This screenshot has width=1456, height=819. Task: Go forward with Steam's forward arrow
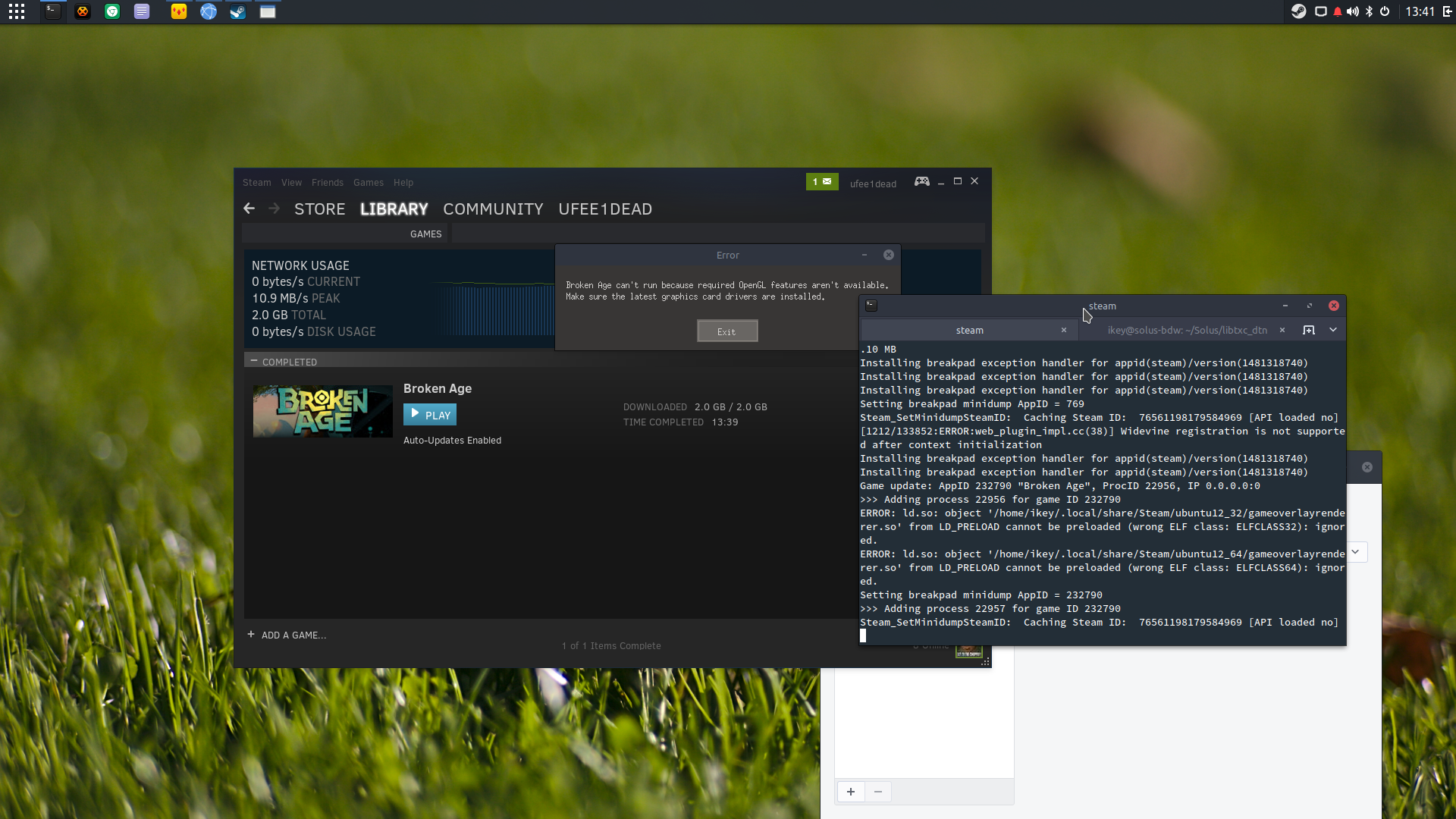click(x=275, y=209)
